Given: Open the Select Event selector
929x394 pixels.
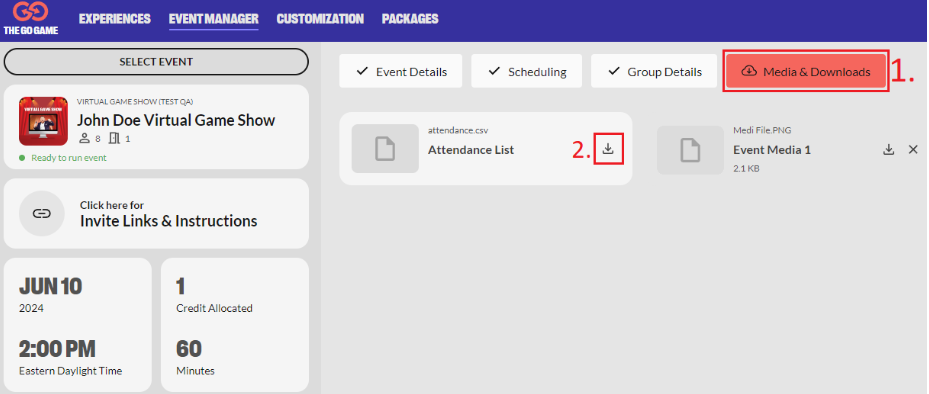Looking at the screenshot, I should [x=156, y=62].
